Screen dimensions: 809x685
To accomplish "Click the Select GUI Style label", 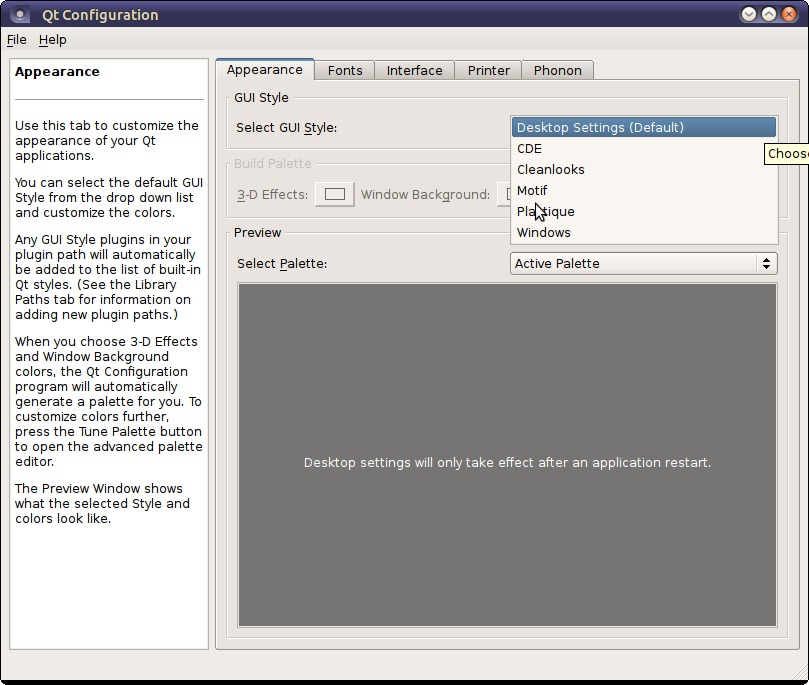I will 286,128.
